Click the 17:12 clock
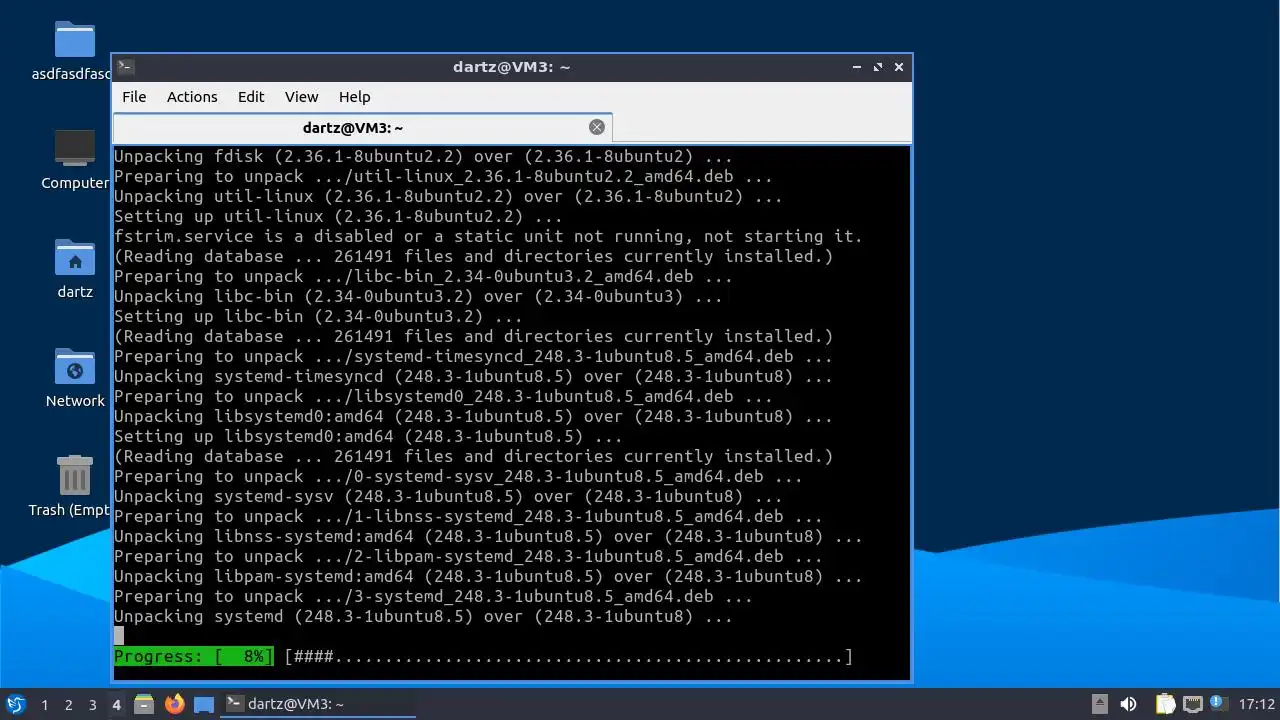 1256,704
